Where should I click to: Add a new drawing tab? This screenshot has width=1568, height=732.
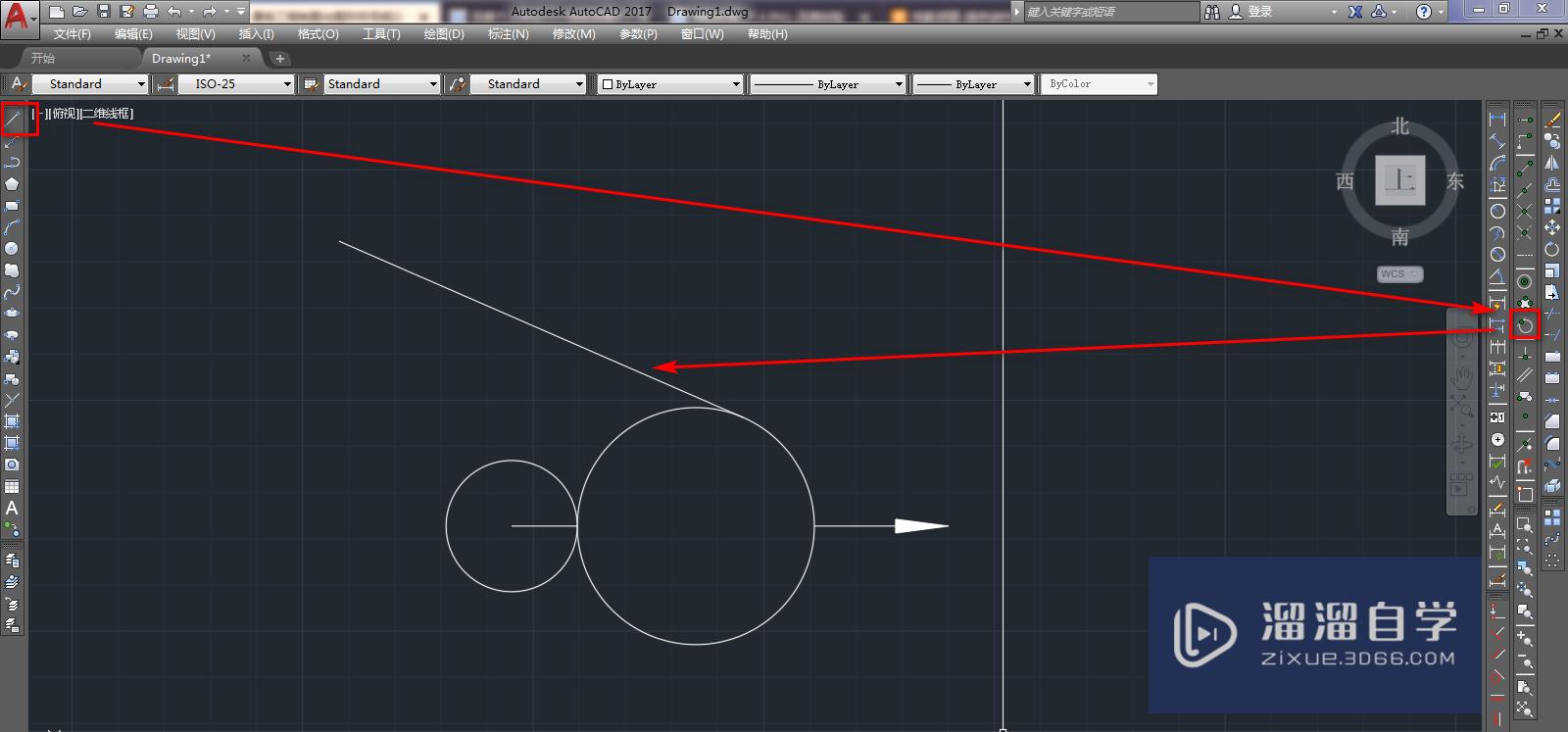point(279,59)
